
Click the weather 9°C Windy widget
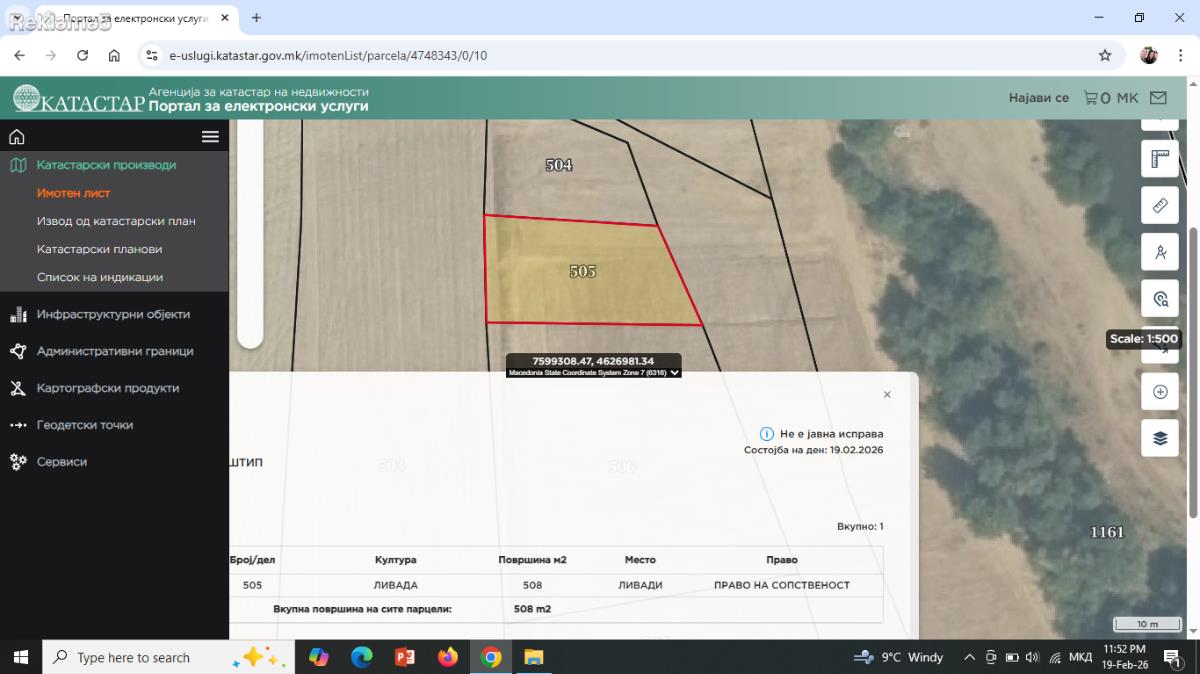(898, 657)
